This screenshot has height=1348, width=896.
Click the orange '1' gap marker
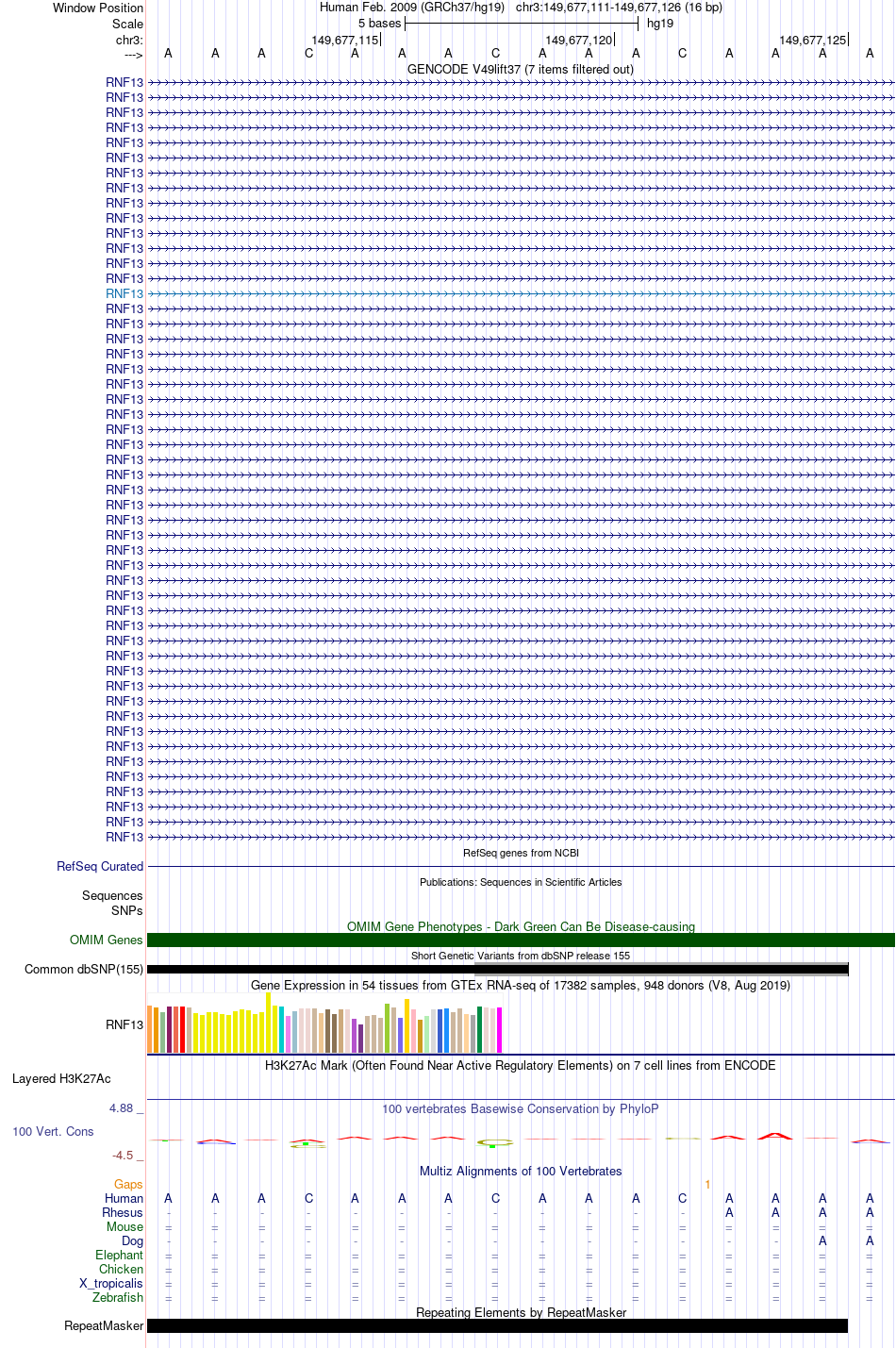[707, 1184]
